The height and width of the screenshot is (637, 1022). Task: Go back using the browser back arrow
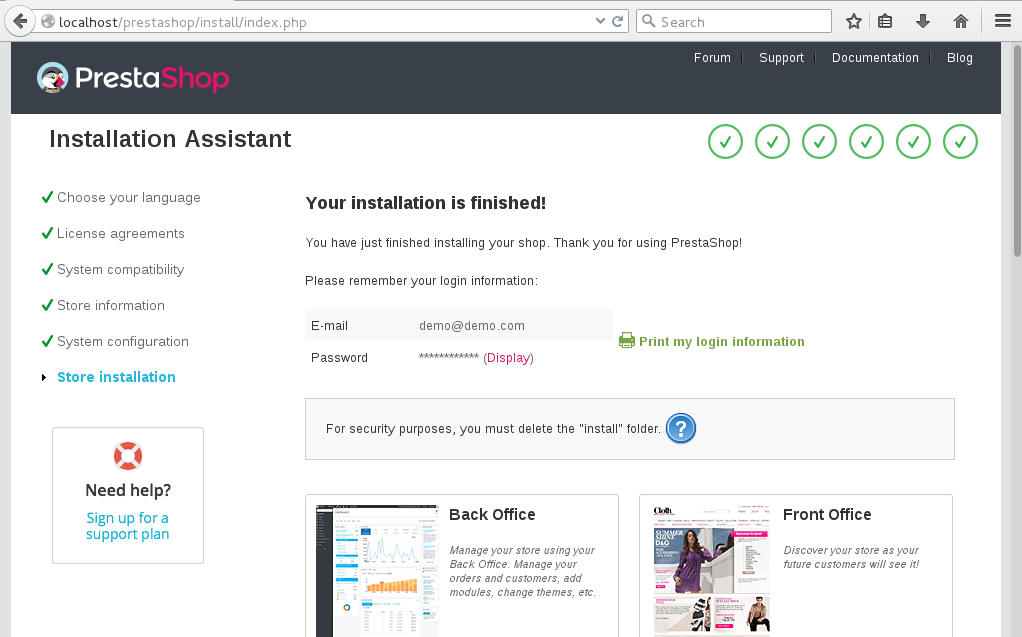[x=20, y=22]
